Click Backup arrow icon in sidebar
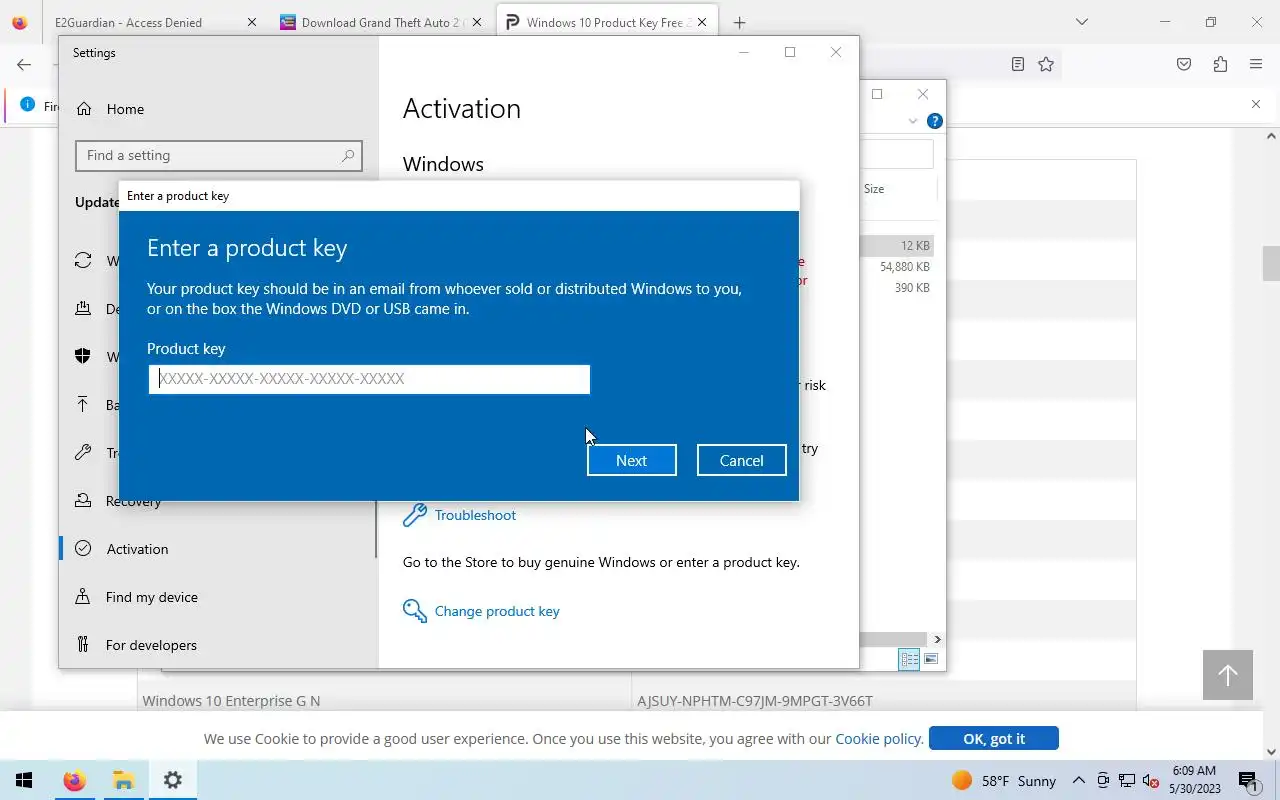Screen dimensions: 1280x800 point(84,405)
